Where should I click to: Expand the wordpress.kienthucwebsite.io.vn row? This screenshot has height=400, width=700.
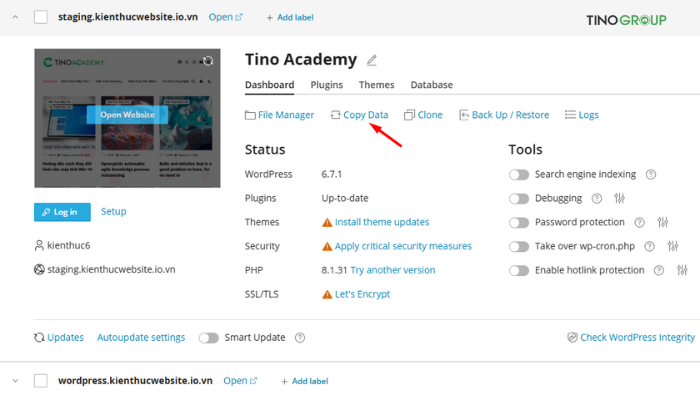coord(16,381)
